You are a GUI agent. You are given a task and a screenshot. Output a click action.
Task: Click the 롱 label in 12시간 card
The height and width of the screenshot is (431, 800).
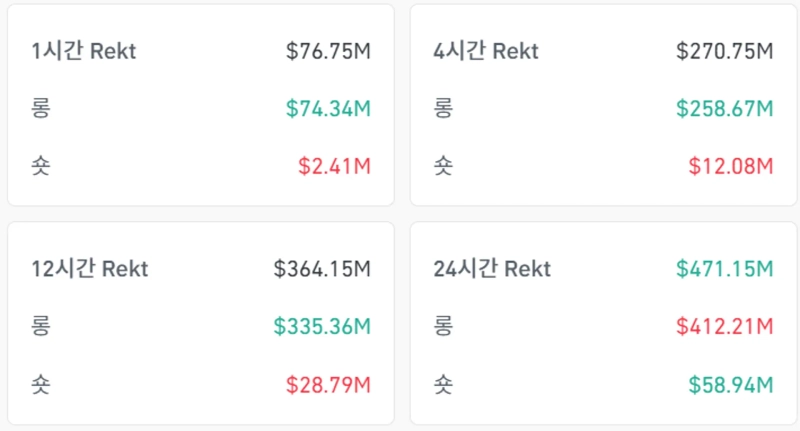[x=41, y=326]
